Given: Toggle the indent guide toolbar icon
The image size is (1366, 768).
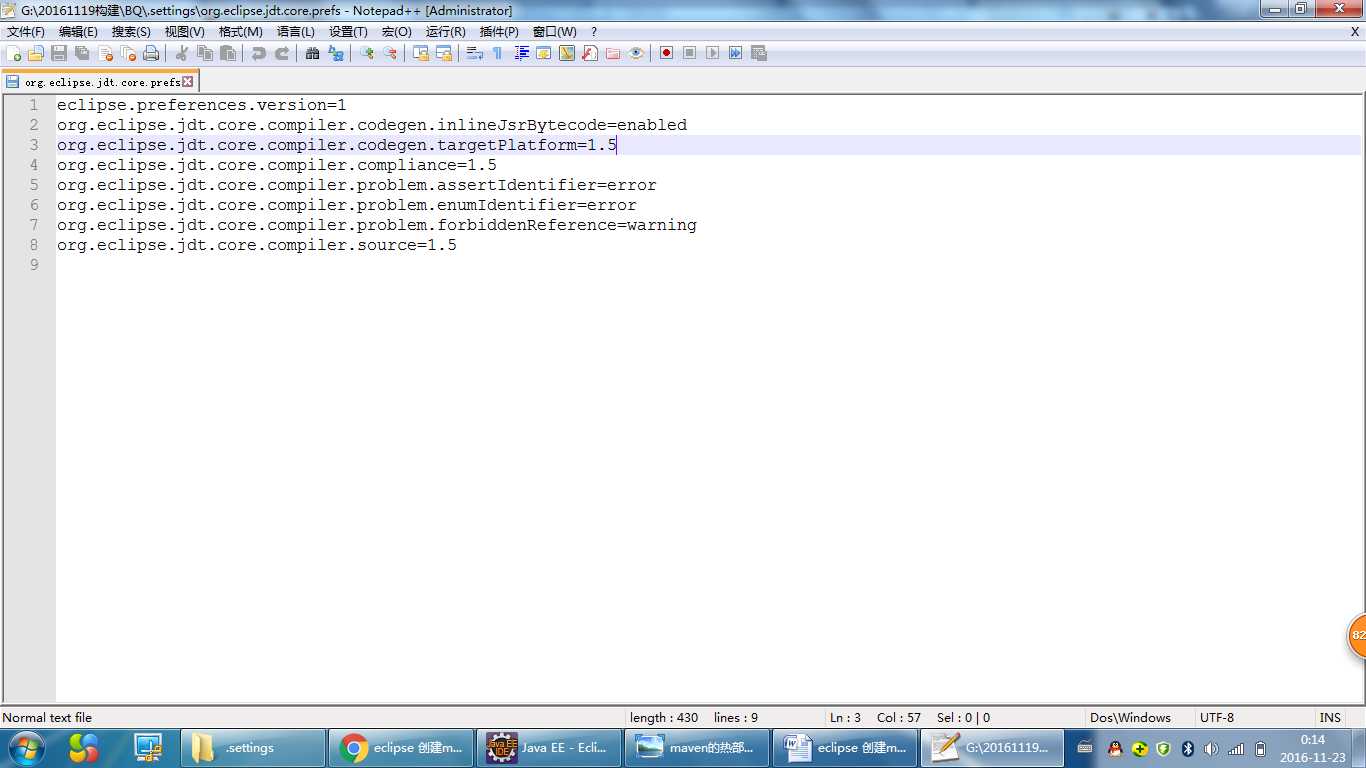Looking at the screenshot, I should pos(521,53).
